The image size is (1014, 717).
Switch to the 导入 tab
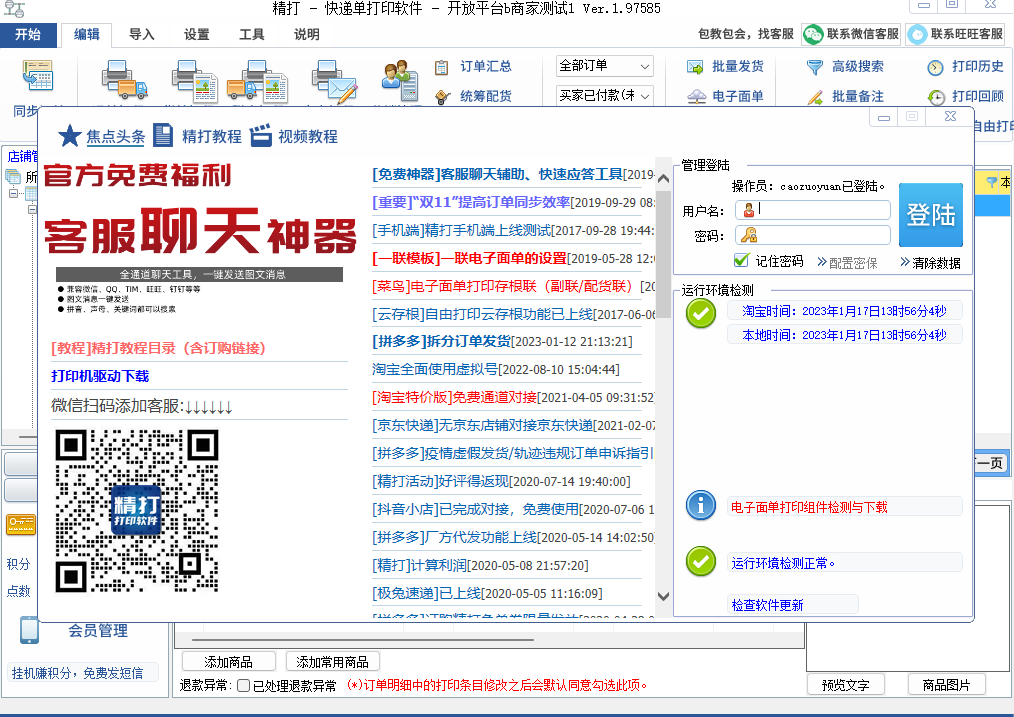(142, 34)
